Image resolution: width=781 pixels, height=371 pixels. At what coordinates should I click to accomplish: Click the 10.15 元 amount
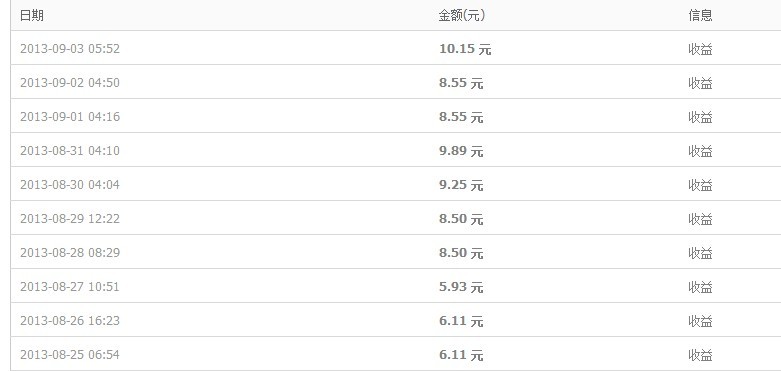465,49
